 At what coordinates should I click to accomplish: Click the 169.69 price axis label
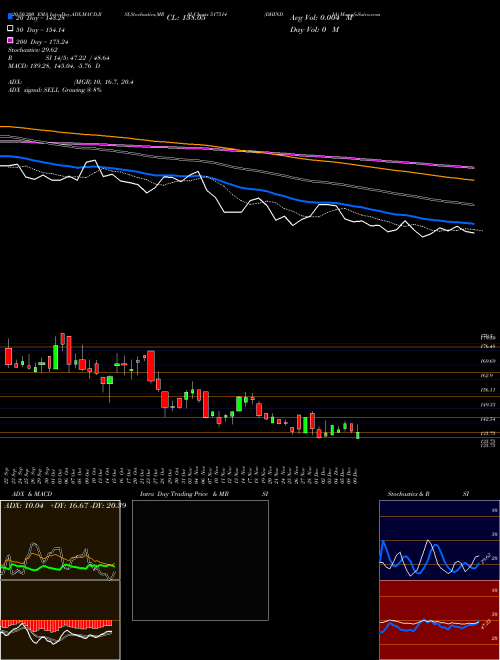tap(488, 361)
